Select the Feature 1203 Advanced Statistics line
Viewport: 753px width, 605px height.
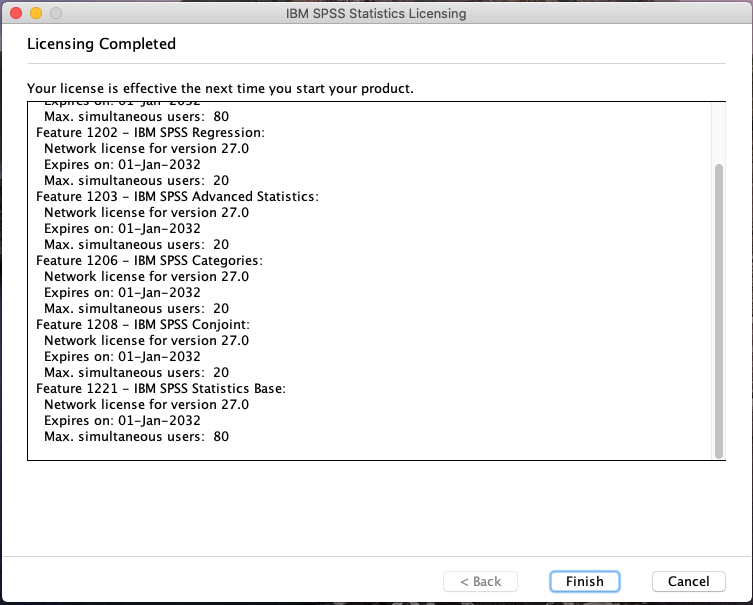coord(177,196)
